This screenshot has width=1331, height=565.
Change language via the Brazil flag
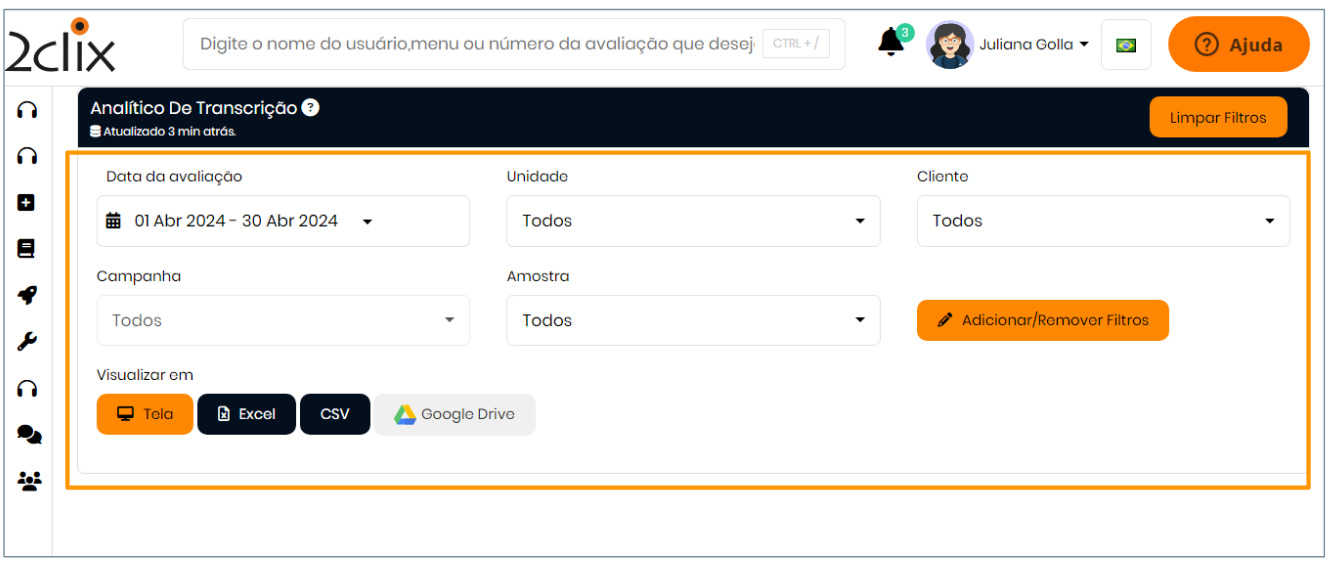1126,45
